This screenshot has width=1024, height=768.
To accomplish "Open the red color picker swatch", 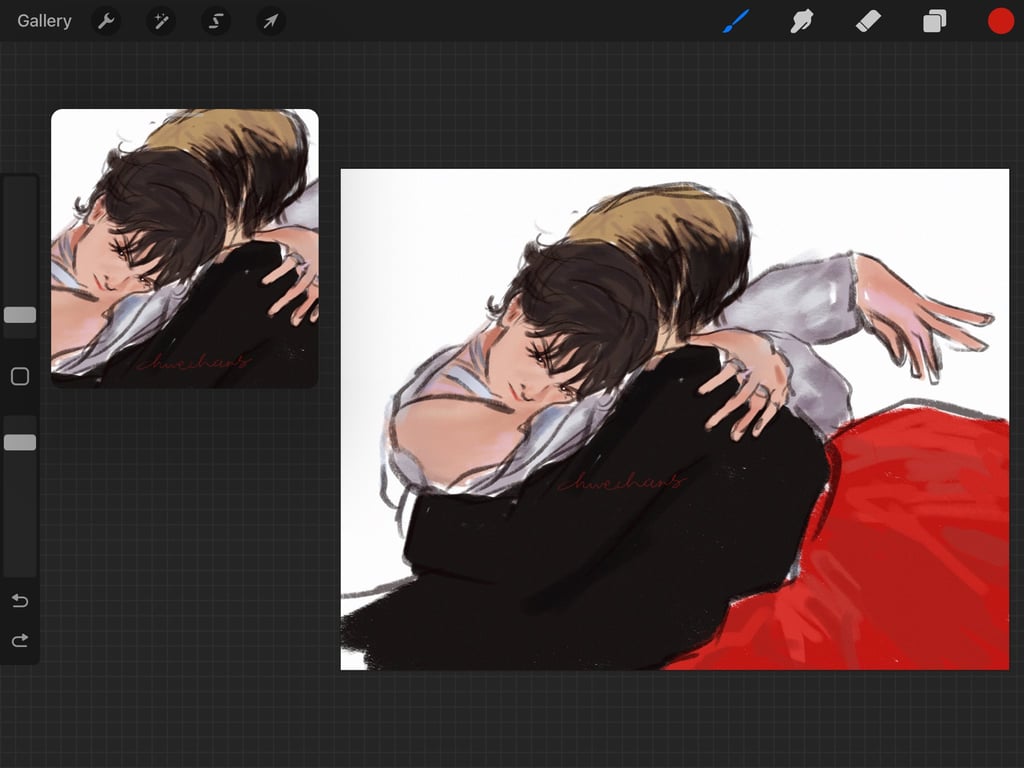I will point(1000,21).
